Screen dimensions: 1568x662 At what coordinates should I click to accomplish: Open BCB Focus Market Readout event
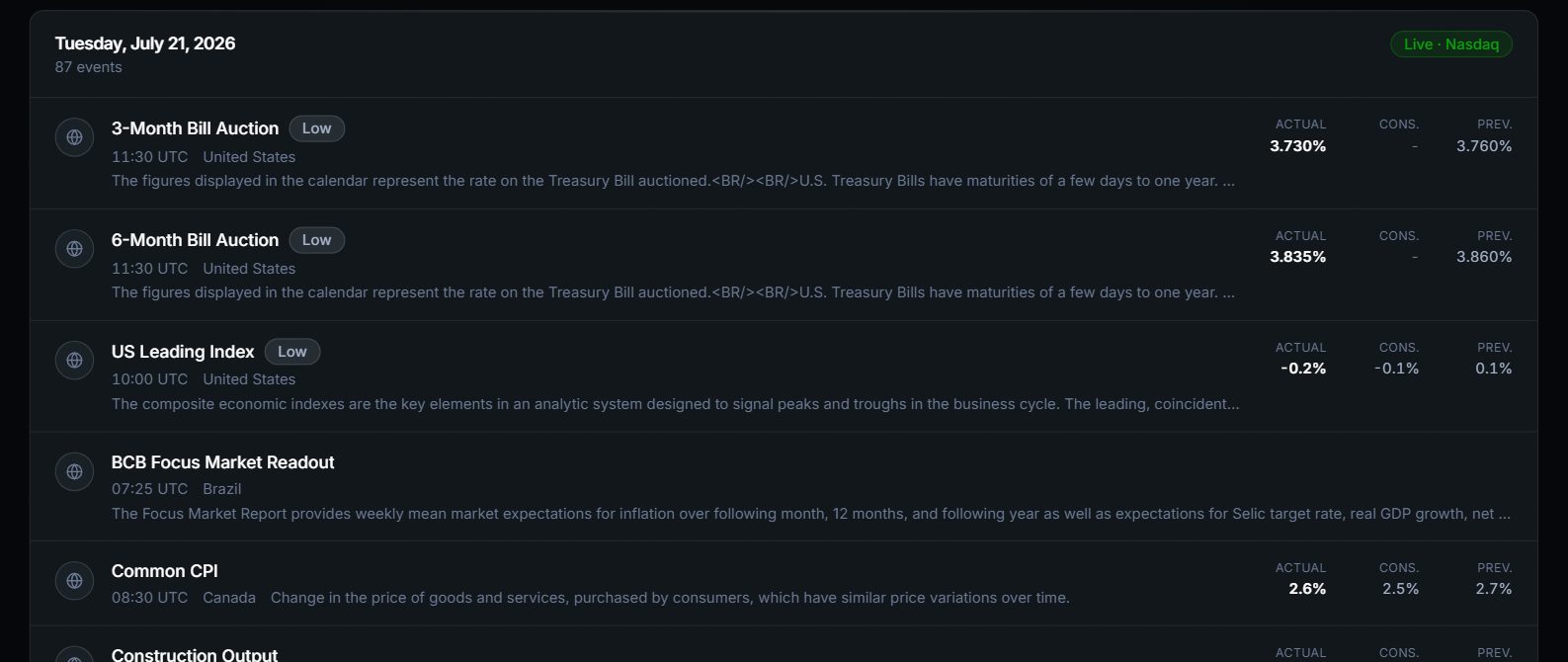click(222, 462)
